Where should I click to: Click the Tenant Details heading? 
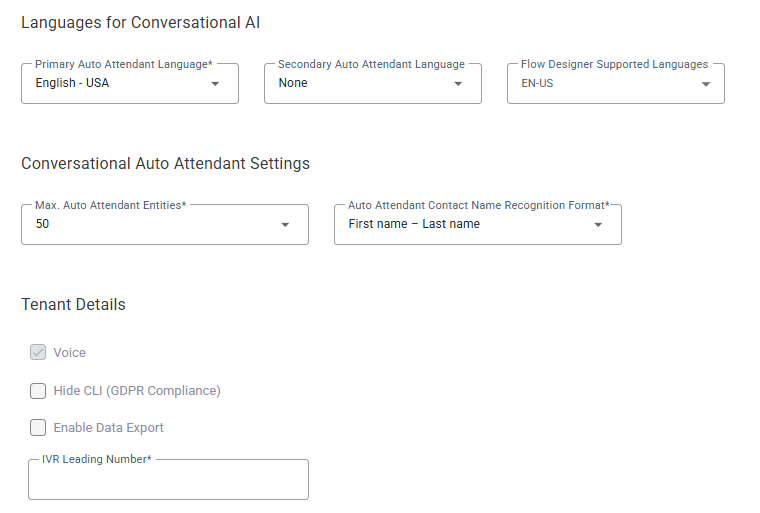73,304
